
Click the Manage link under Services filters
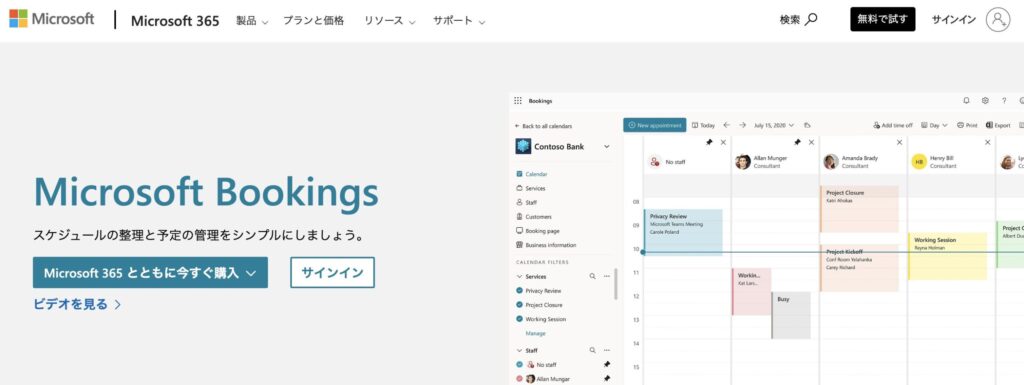pyautogui.click(x=536, y=333)
